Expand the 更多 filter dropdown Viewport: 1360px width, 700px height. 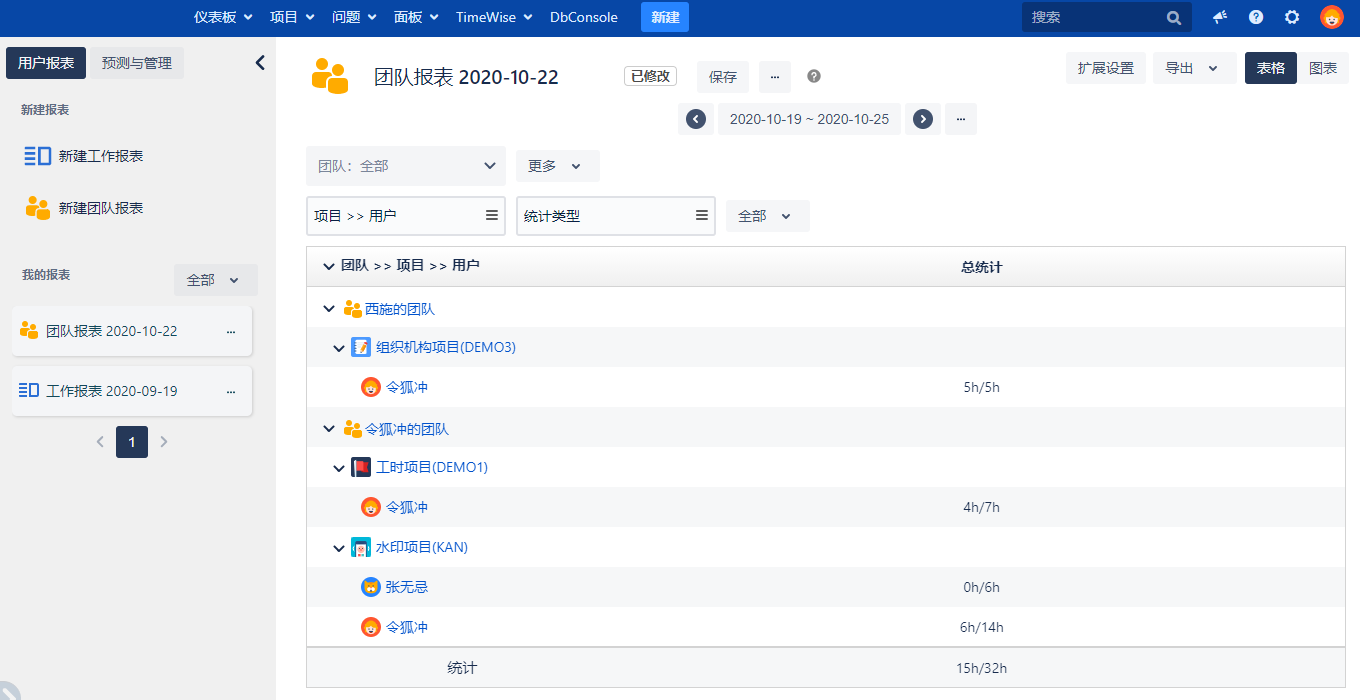point(557,166)
